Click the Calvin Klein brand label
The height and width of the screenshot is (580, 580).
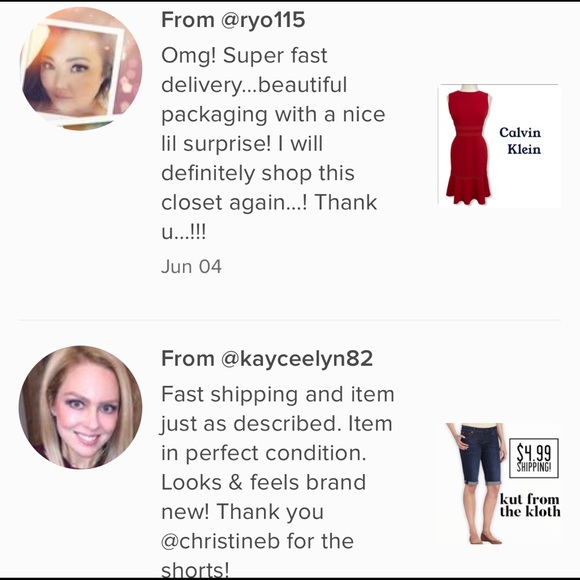(x=520, y=141)
